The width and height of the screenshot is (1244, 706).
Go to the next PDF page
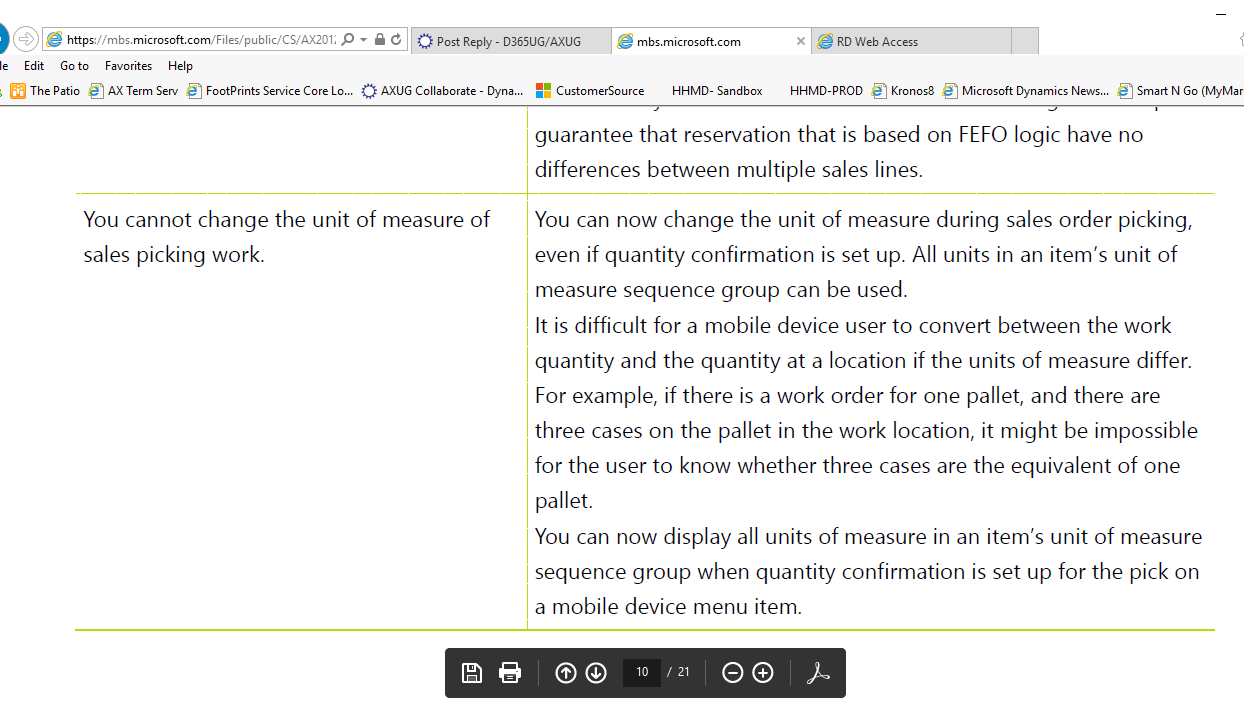(596, 673)
